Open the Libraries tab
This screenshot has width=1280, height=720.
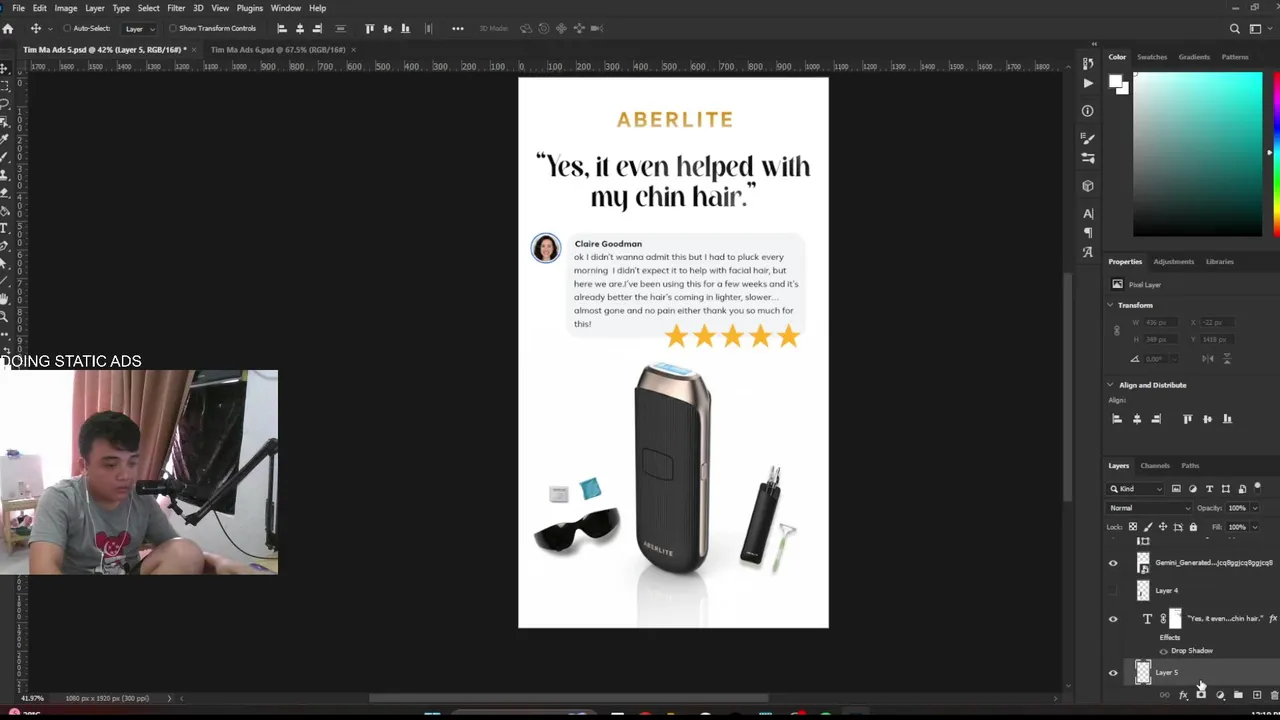point(1219,261)
